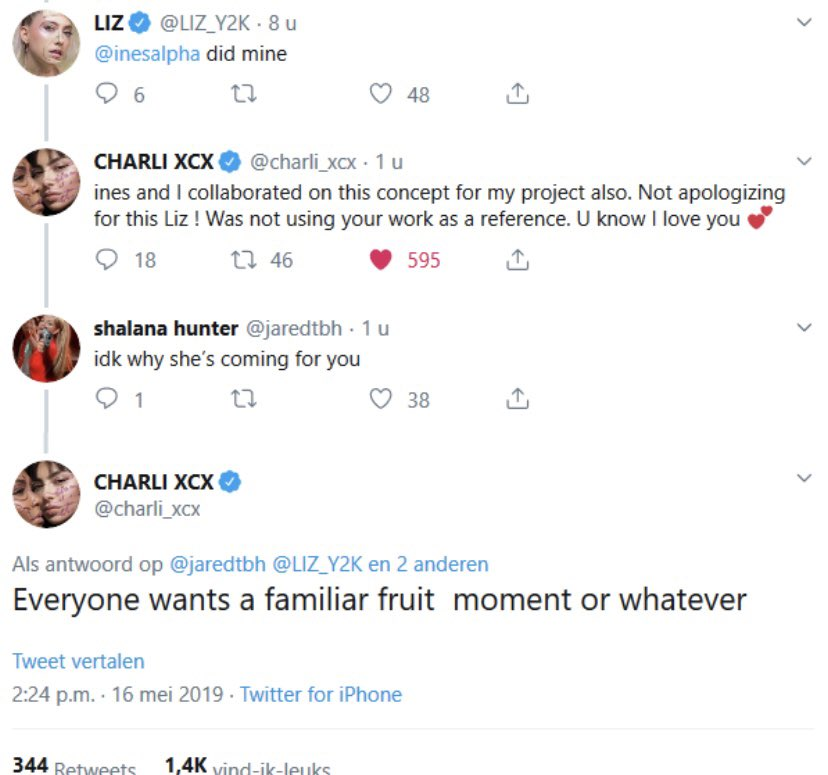
Task: Open options chevron on LIZ's tweet
Action: pyautogui.click(x=804, y=22)
